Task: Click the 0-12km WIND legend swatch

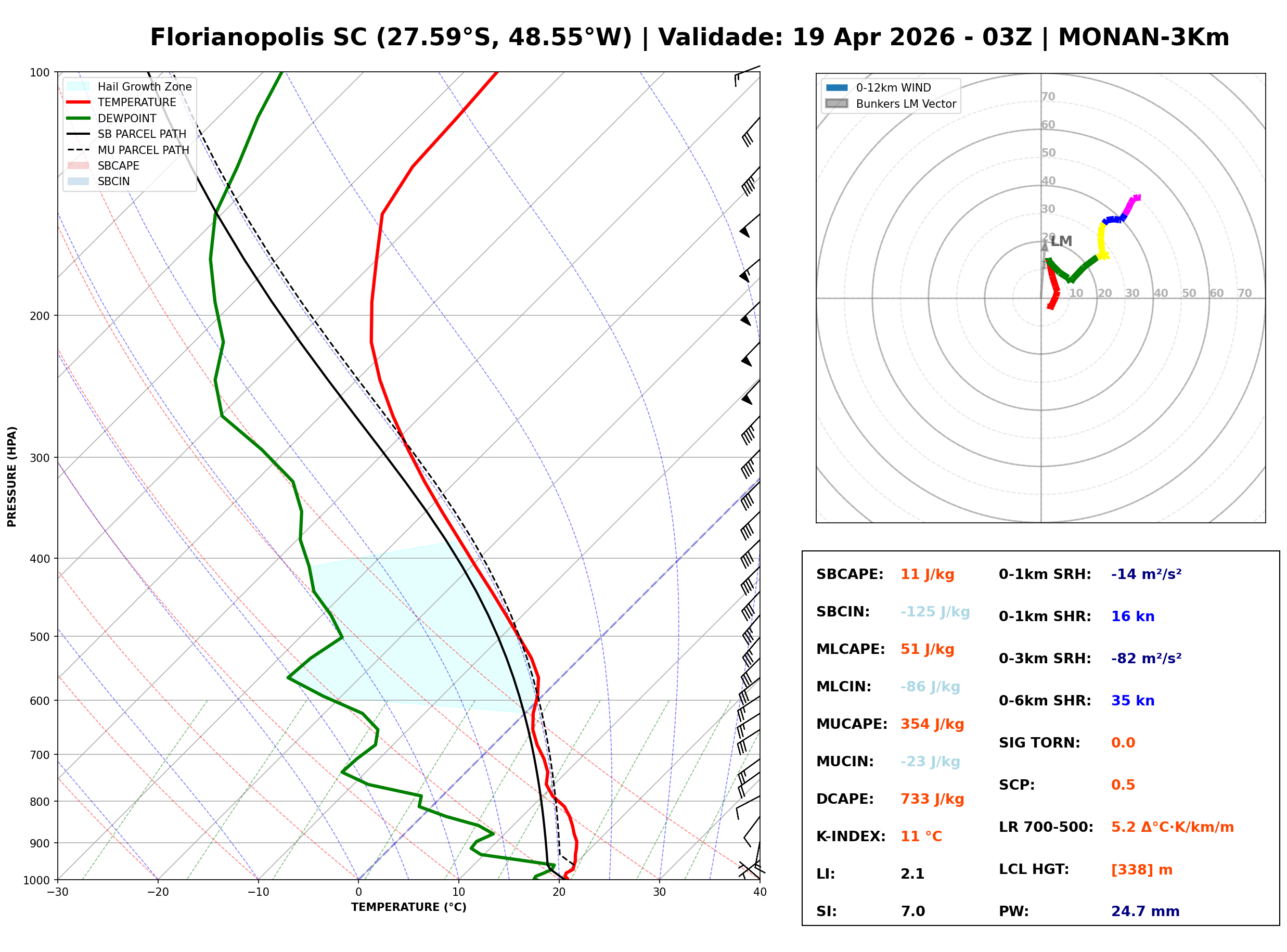Action: 837,87
